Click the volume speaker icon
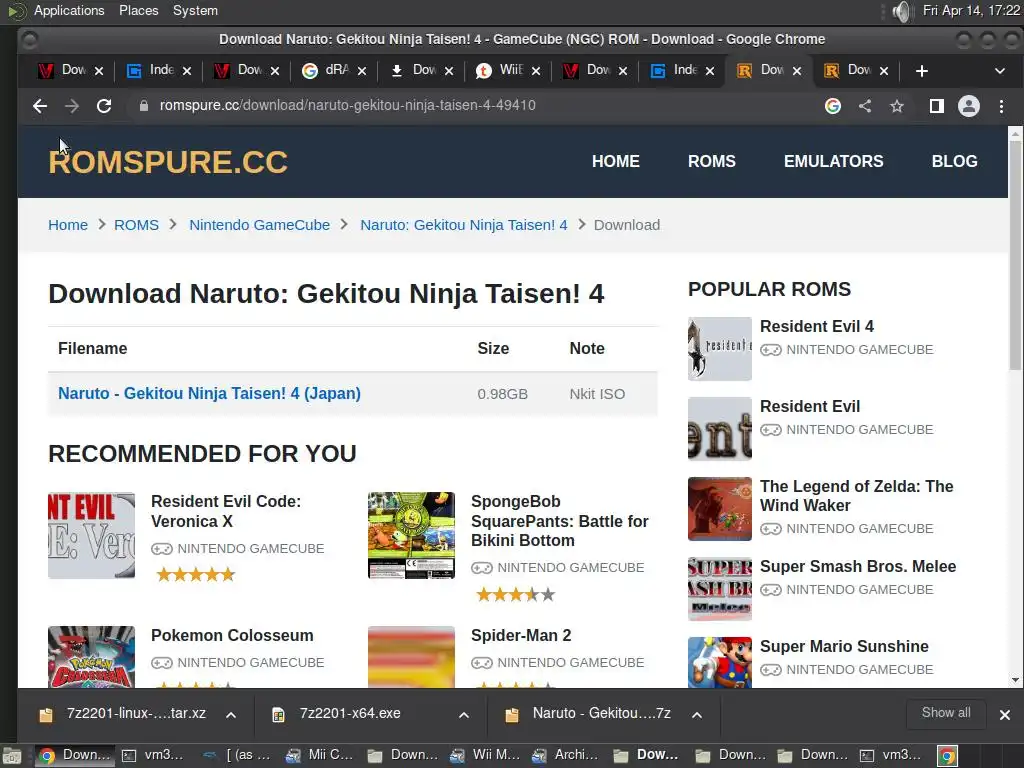1024x768 pixels. click(902, 11)
